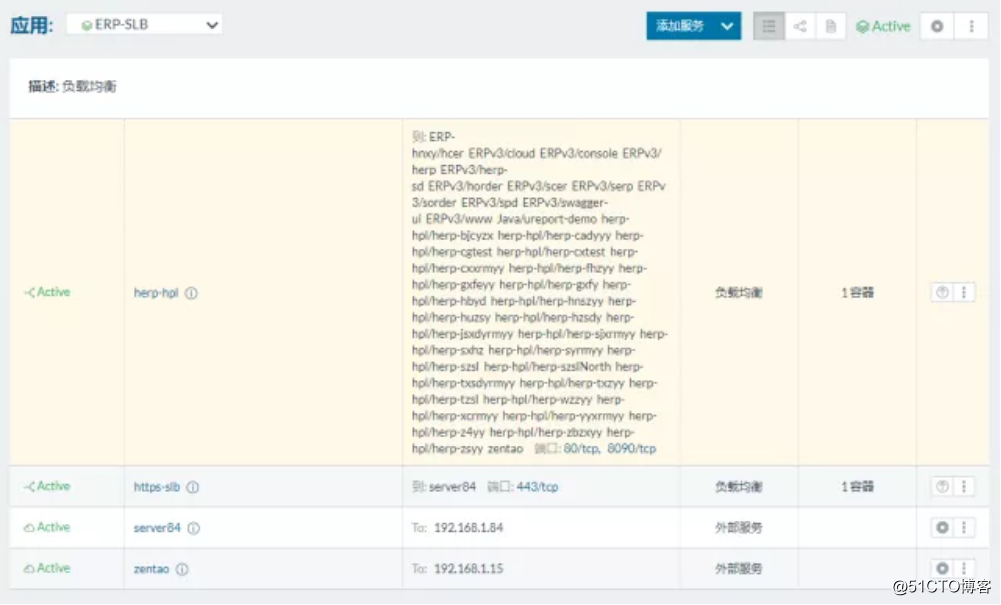Click the stack Active status in header
The height and width of the screenshot is (605, 1001).
[884, 26]
